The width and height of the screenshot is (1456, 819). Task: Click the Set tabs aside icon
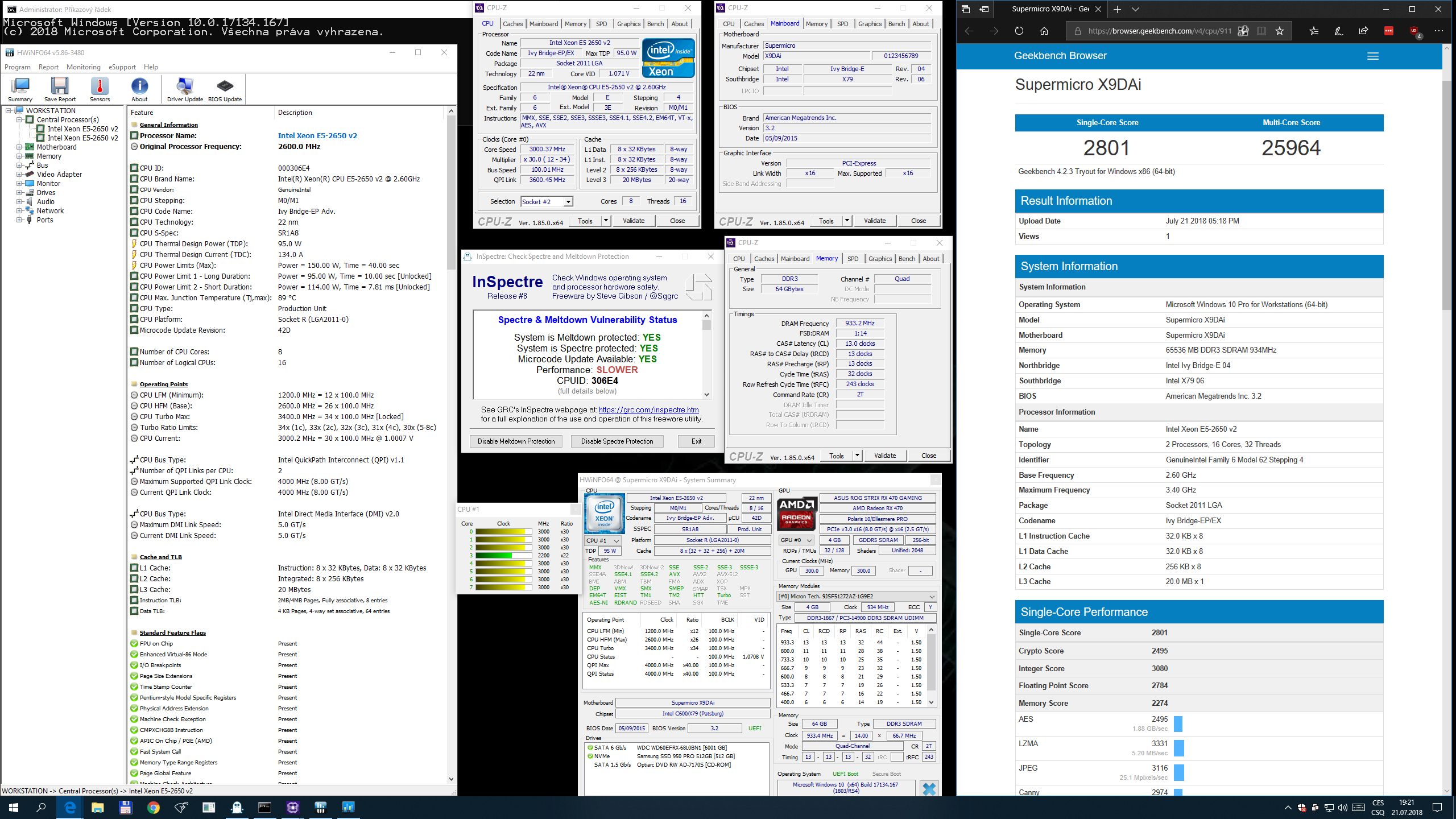[985, 9]
